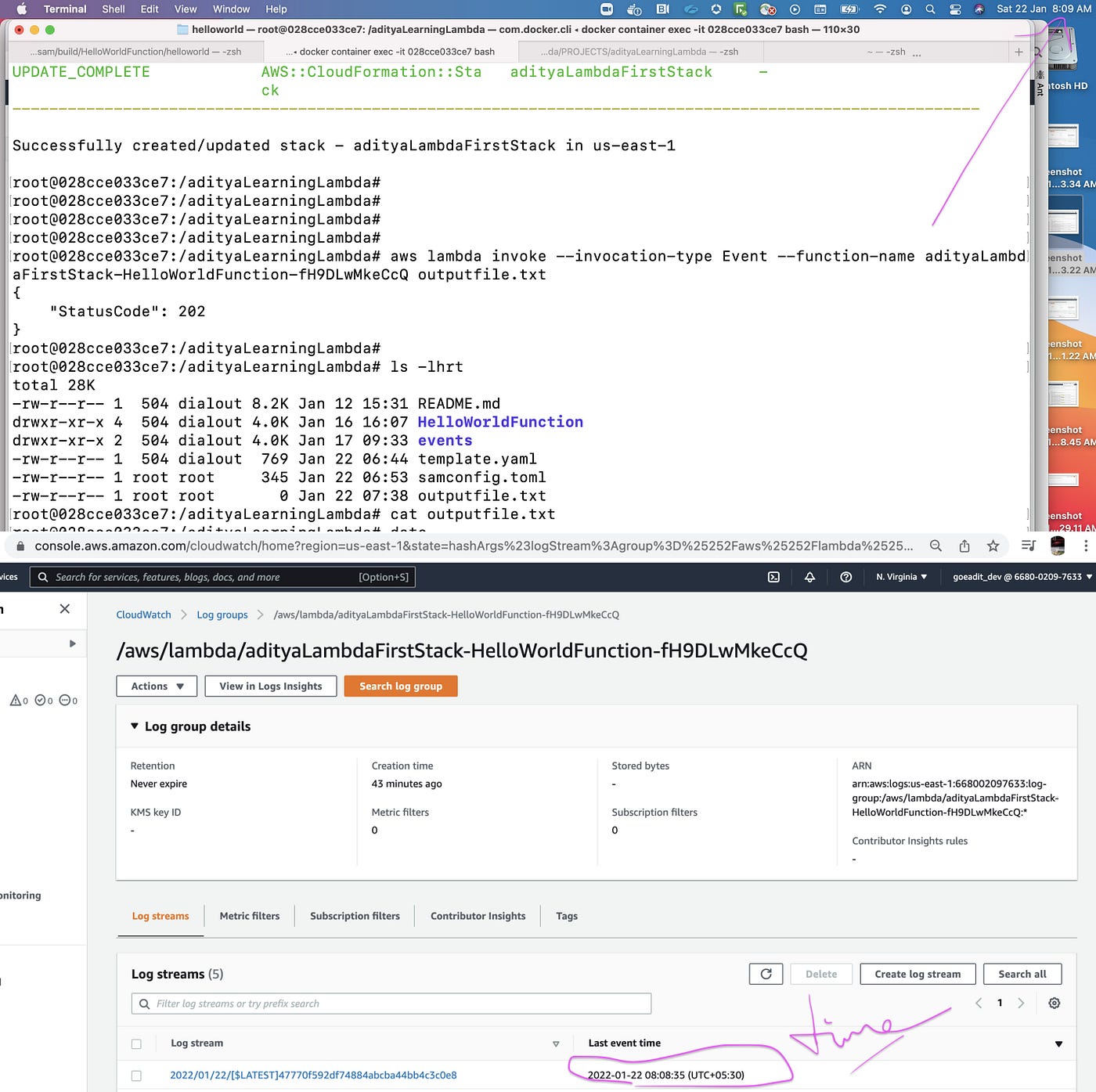1096x1092 pixels.
Task: Click the CloudWatch breadcrumb link
Action: [143, 614]
